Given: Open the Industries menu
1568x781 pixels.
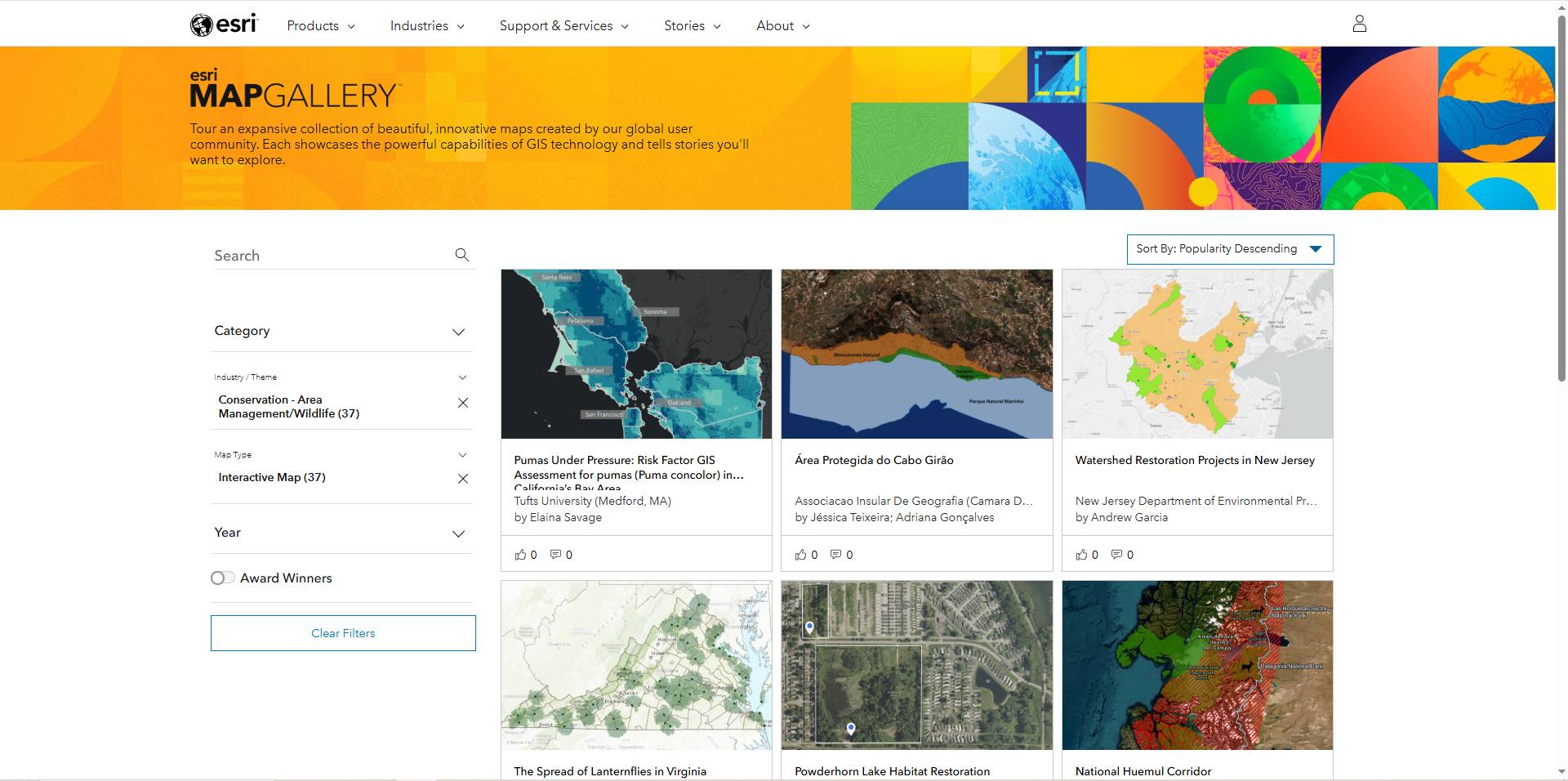Looking at the screenshot, I should click(x=427, y=25).
